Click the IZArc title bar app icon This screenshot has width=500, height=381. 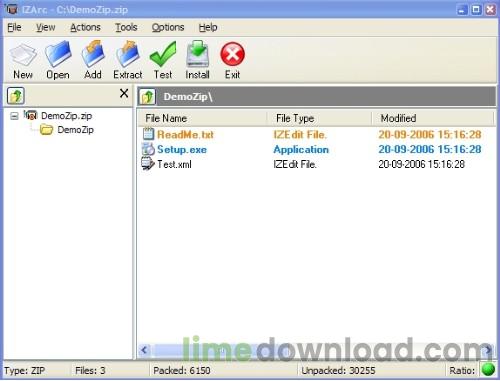pyautogui.click(x=11, y=9)
